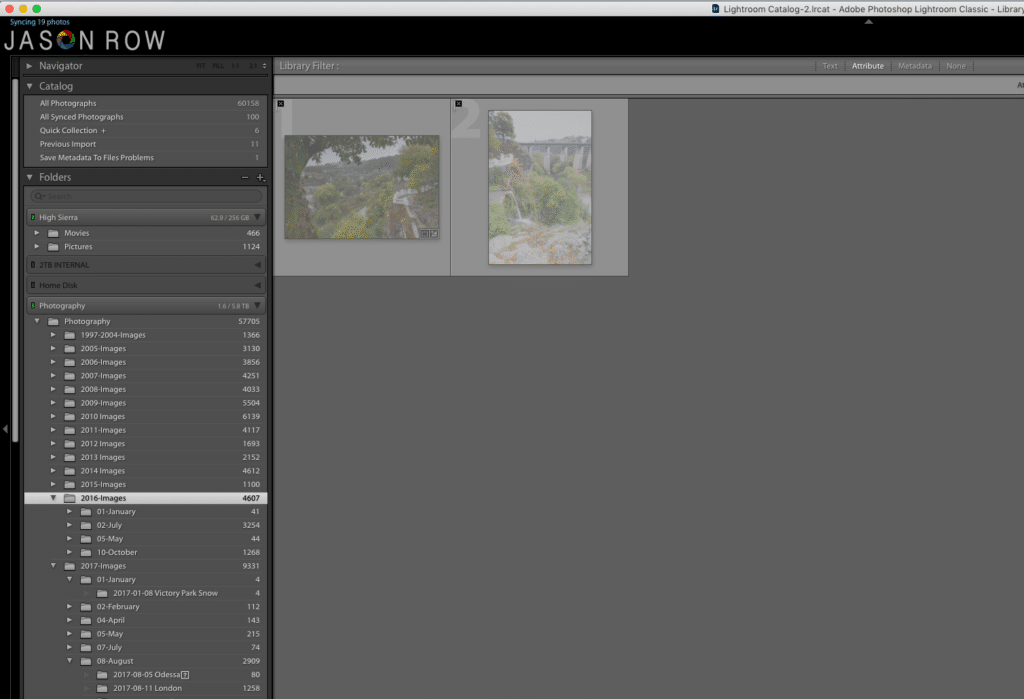Screen dimensions: 1024x699
Task: Turn off filters with None
Action: [956, 66]
